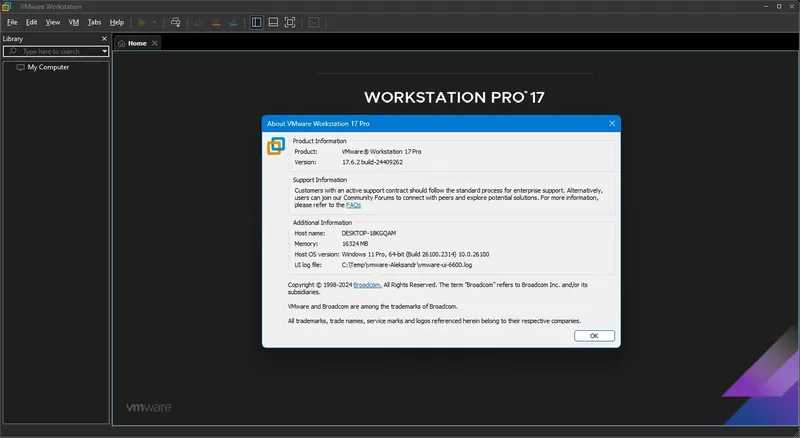The width and height of the screenshot is (800, 438).
Task: Open the library search dropdown arrow
Action: coord(105,52)
